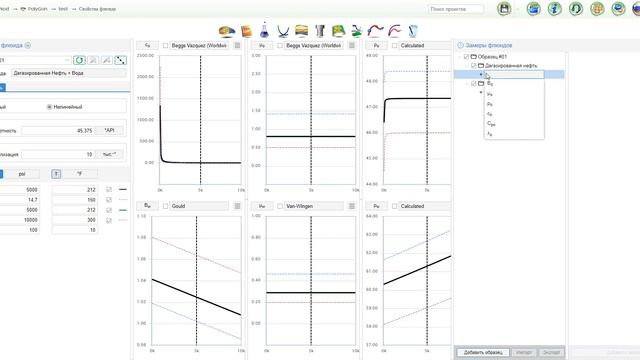Open the layered strata module icon

[302, 31]
